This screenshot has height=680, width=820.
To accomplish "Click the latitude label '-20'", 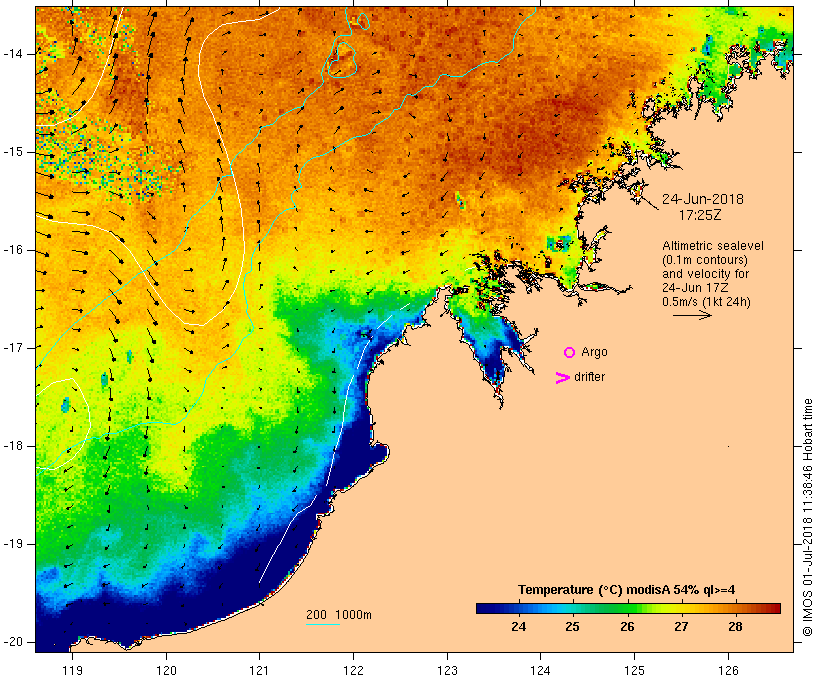I will (x=13, y=642).
